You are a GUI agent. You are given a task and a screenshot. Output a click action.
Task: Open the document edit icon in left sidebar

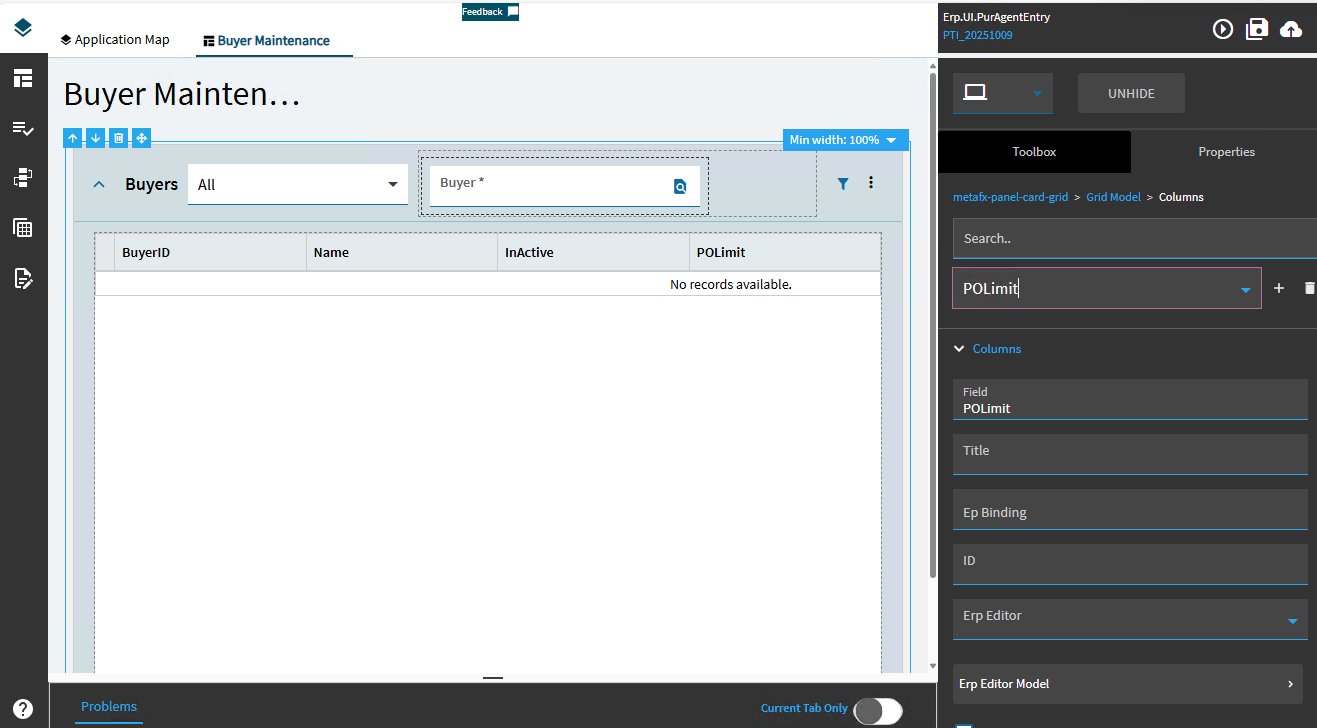pyautogui.click(x=23, y=278)
